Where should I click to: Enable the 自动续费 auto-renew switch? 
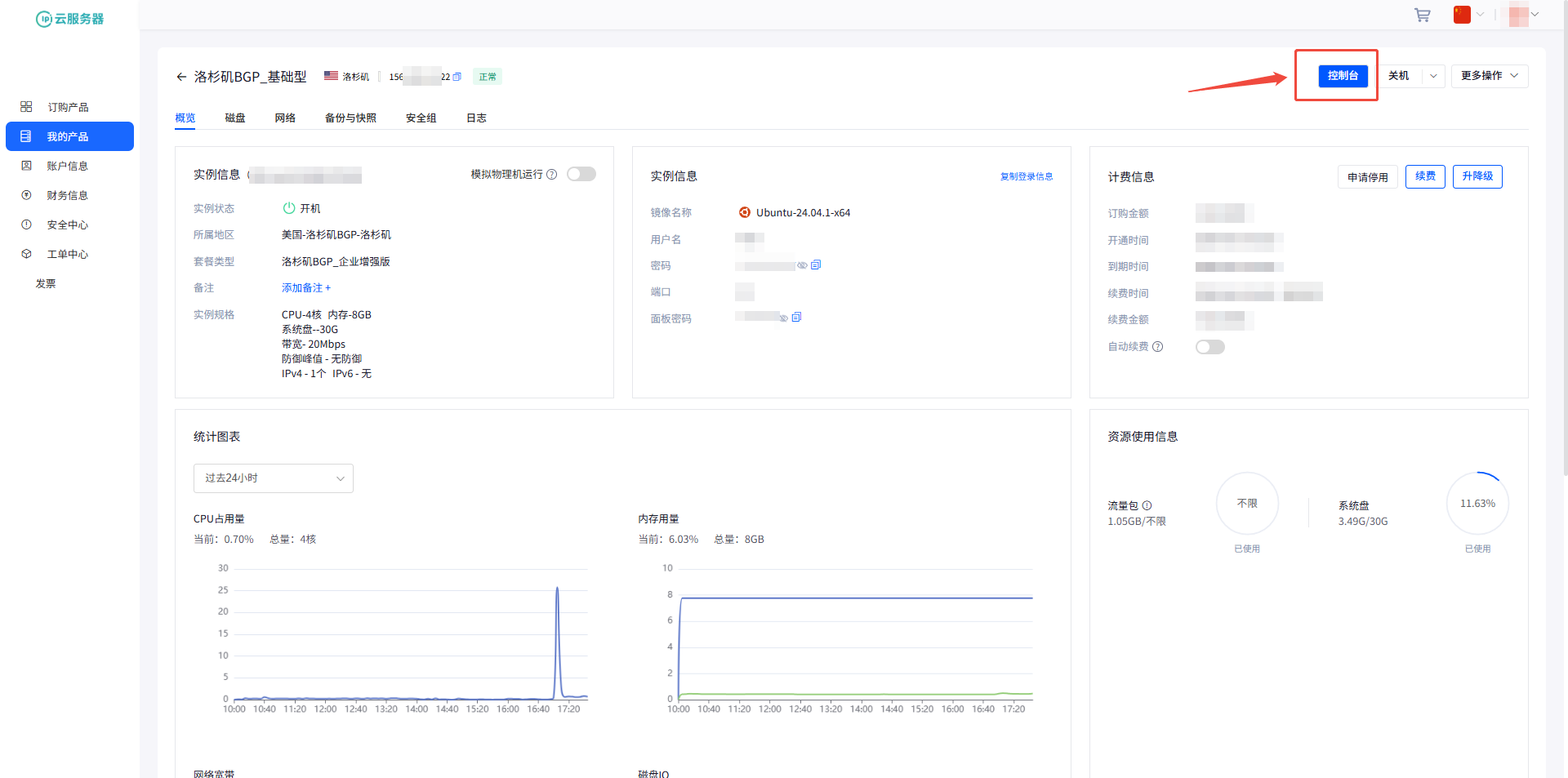tap(1209, 347)
